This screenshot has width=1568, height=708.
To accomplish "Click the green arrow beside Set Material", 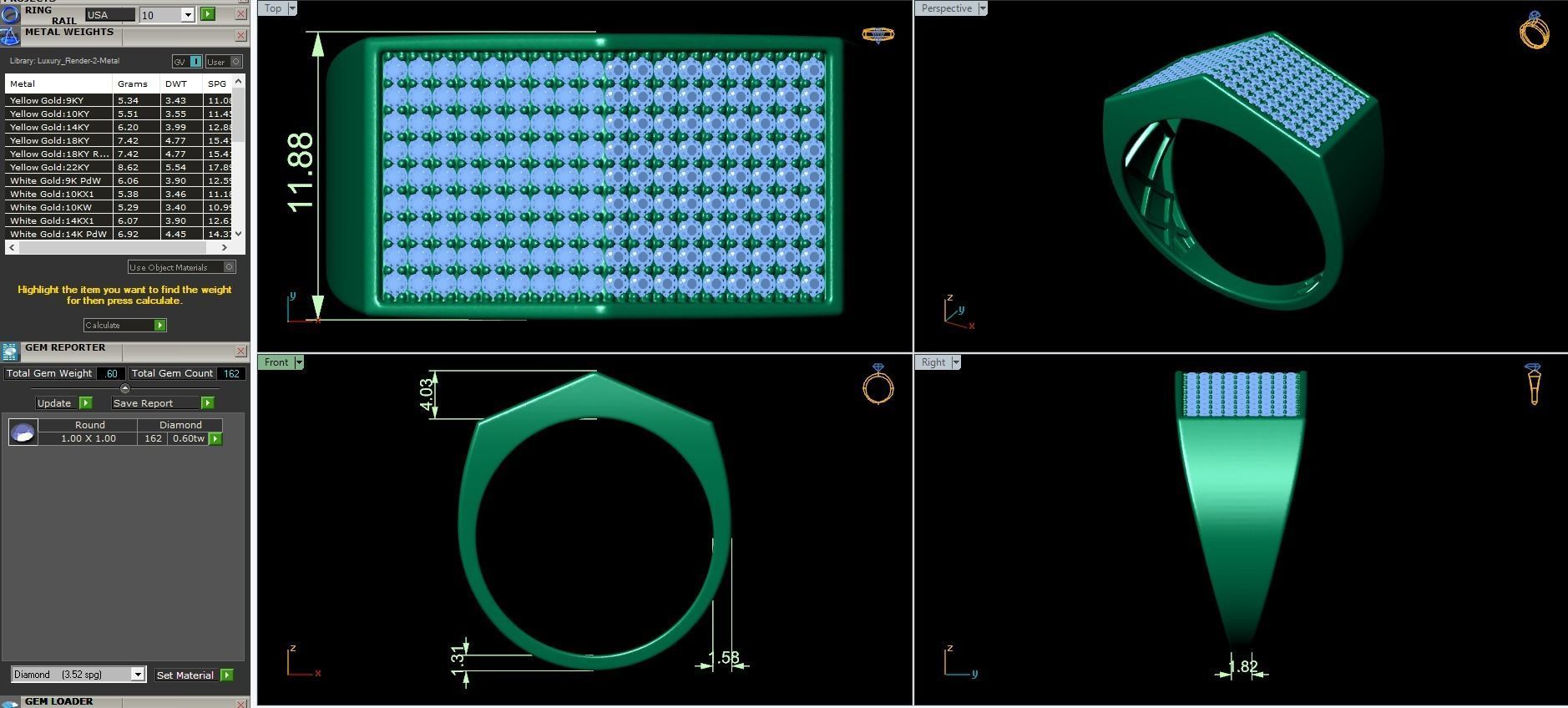I will [x=227, y=675].
